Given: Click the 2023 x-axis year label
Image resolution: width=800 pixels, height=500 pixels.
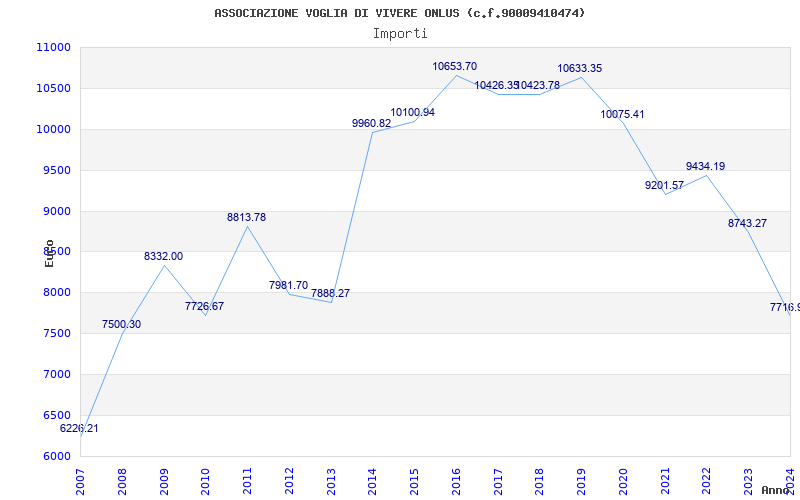Looking at the screenshot, I should click(749, 482).
